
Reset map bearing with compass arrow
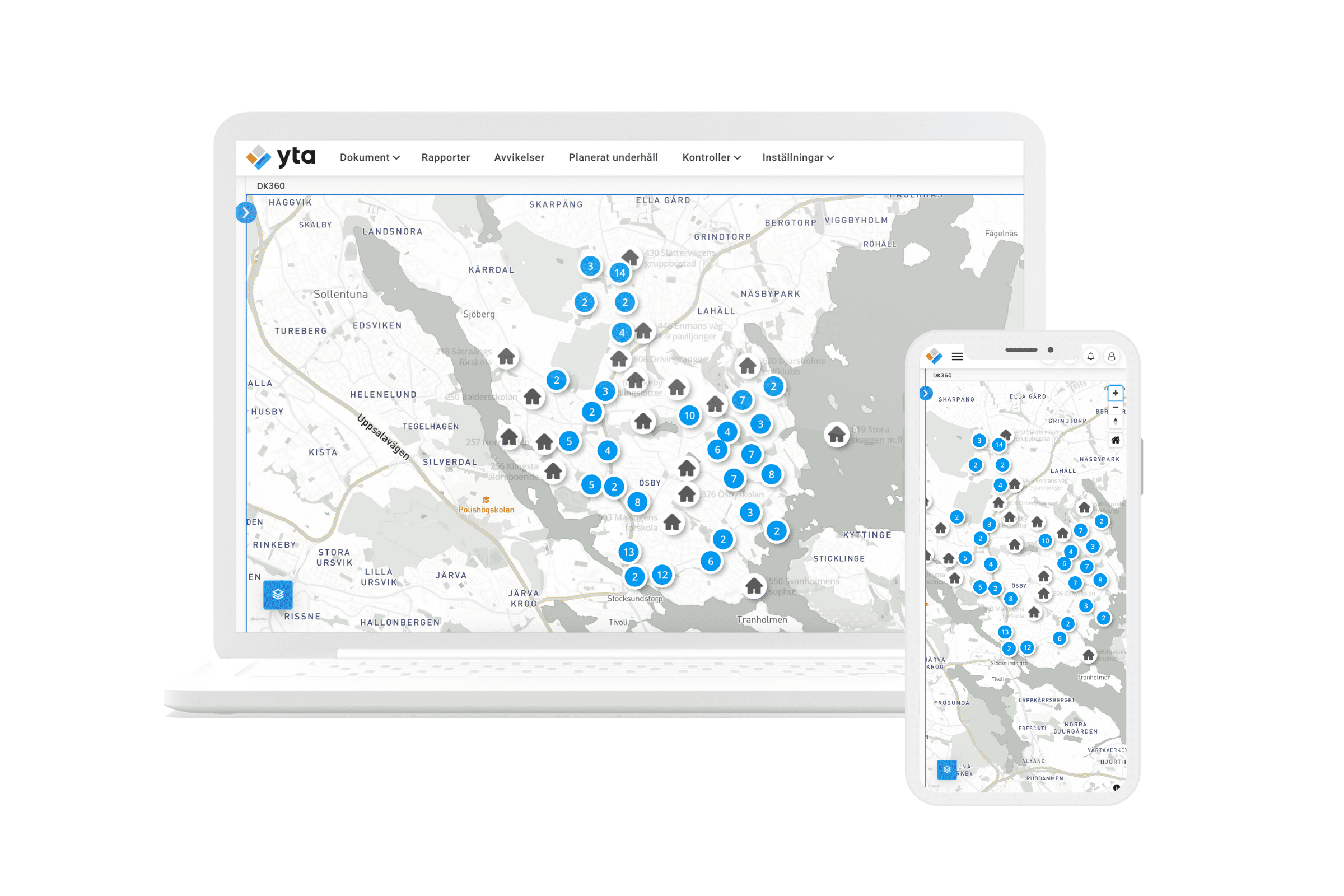[x=1115, y=421]
